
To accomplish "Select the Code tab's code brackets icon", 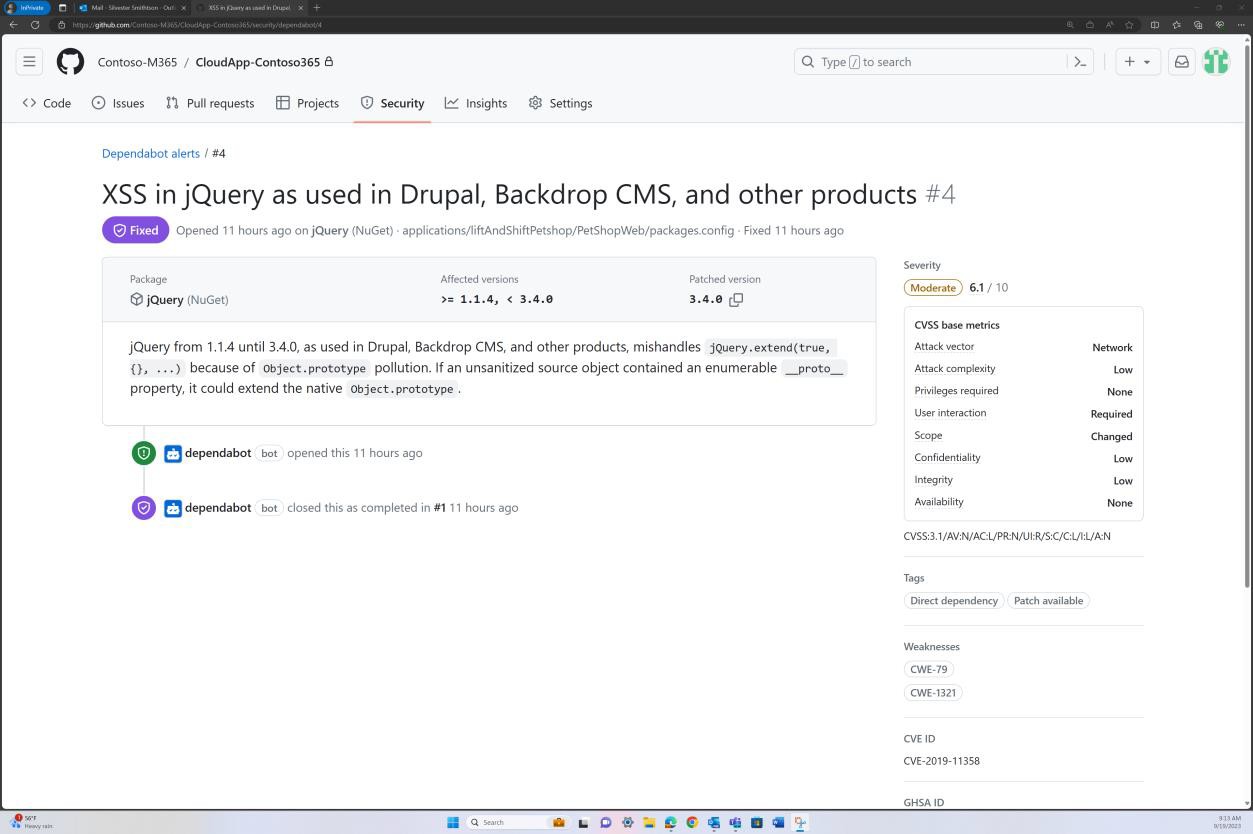I will [x=29, y=102].
